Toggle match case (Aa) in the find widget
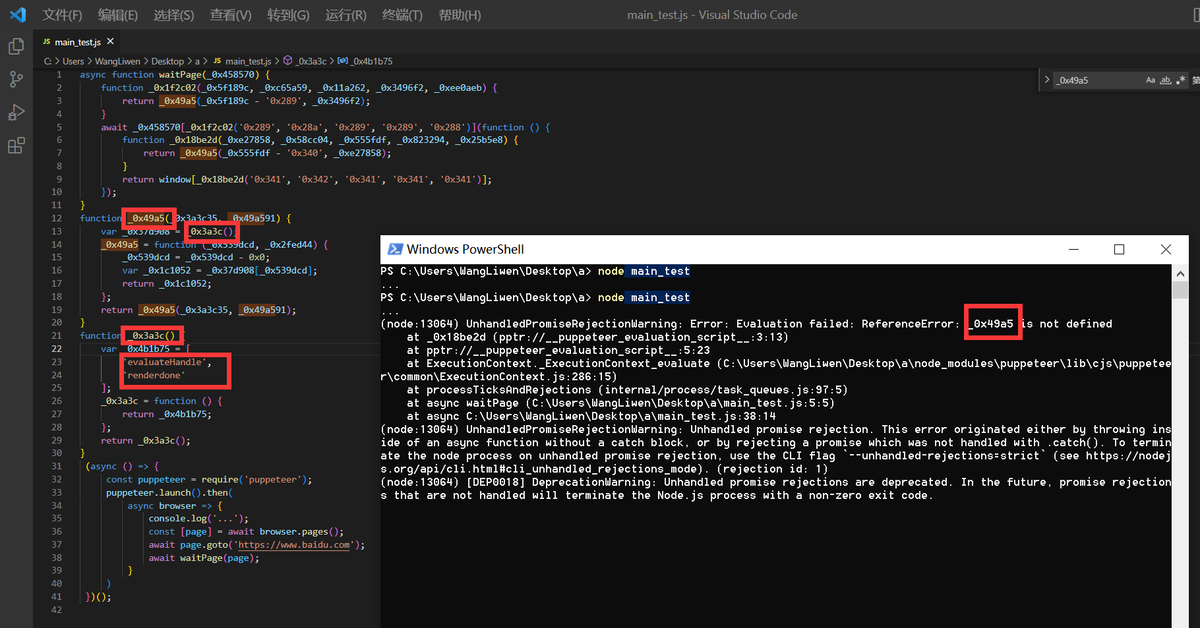 [x=1152, y=79]
